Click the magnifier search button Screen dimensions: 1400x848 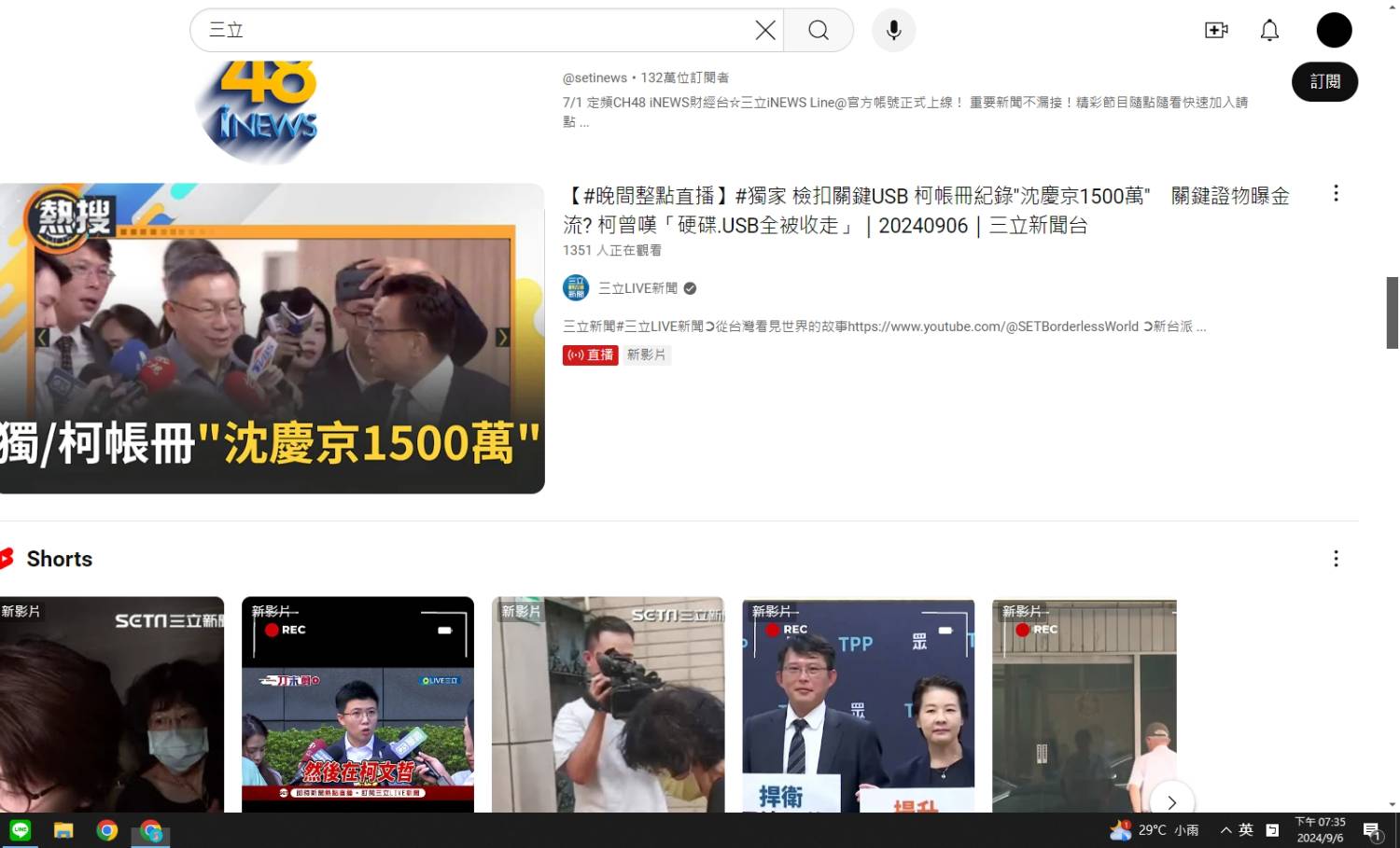819,31
